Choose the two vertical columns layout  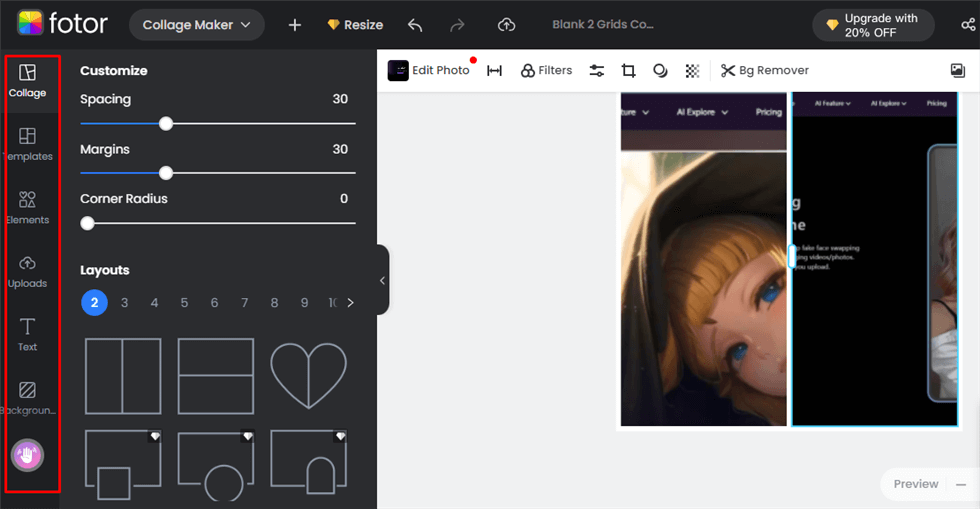(x=123, y=376)
